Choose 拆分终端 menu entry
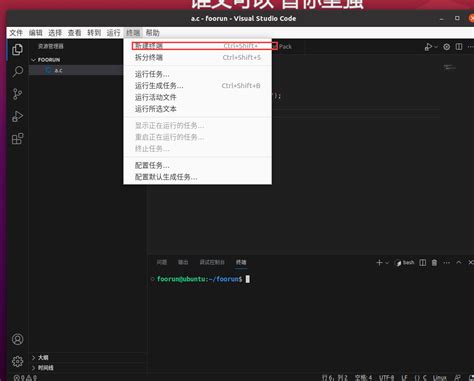Screen dimensions: 474x381 [198, 58]
